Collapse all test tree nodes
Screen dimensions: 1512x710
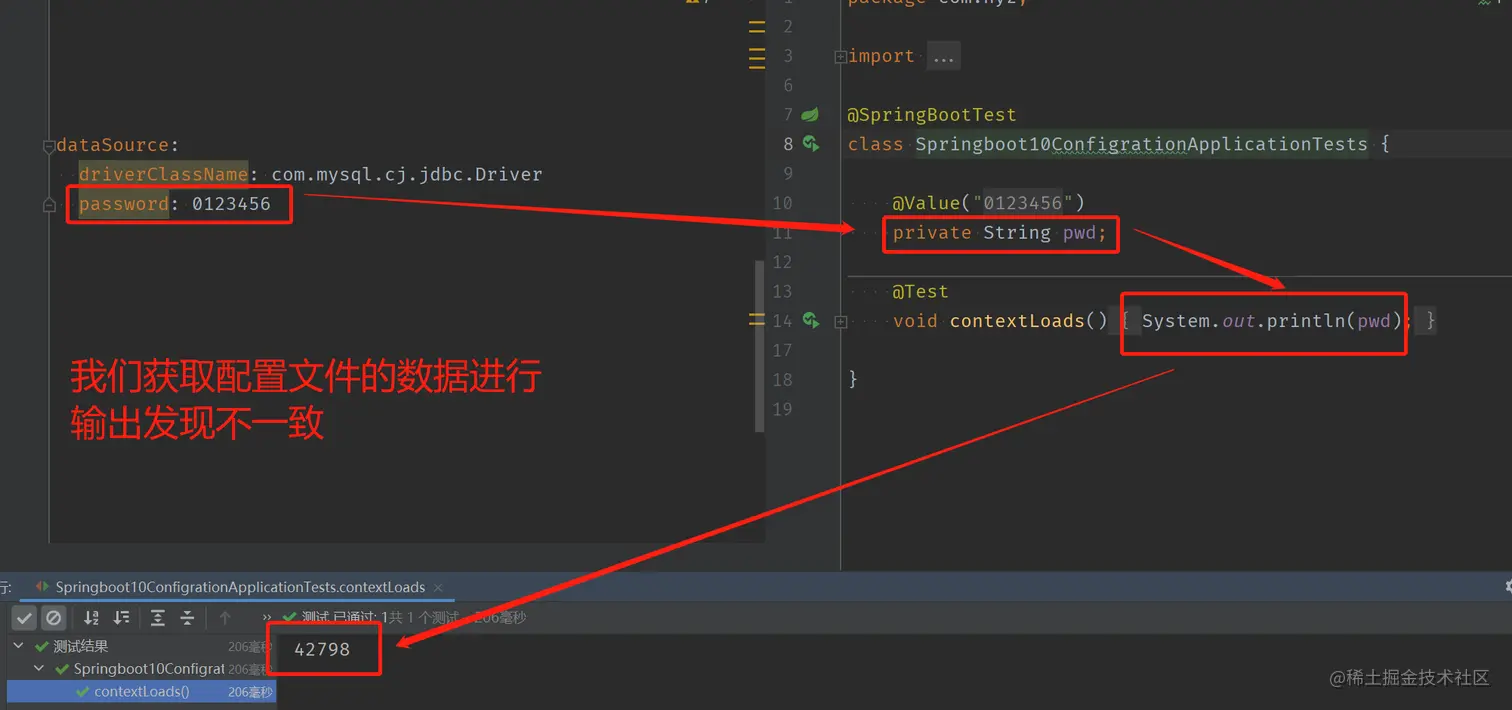coord(187,618)
